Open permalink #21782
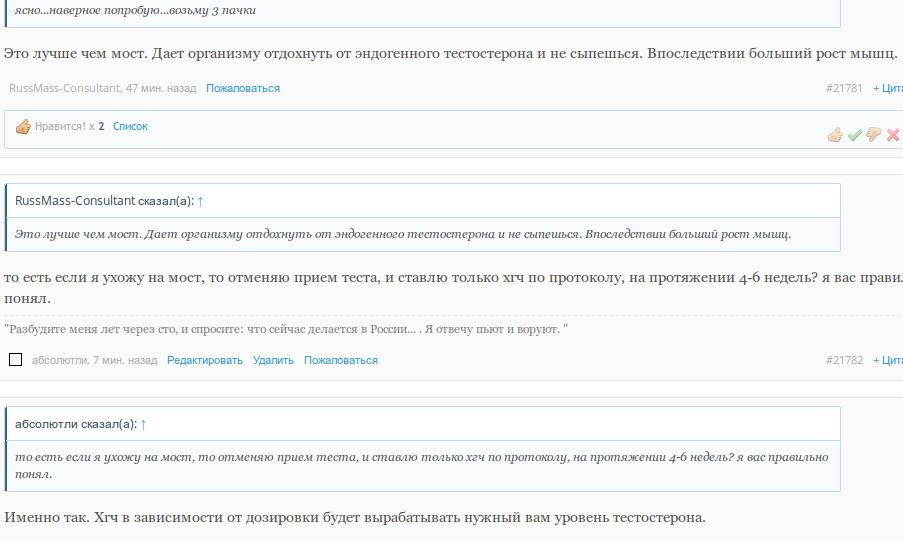Screen dimensions: 903x542 [x=844, y=360]
